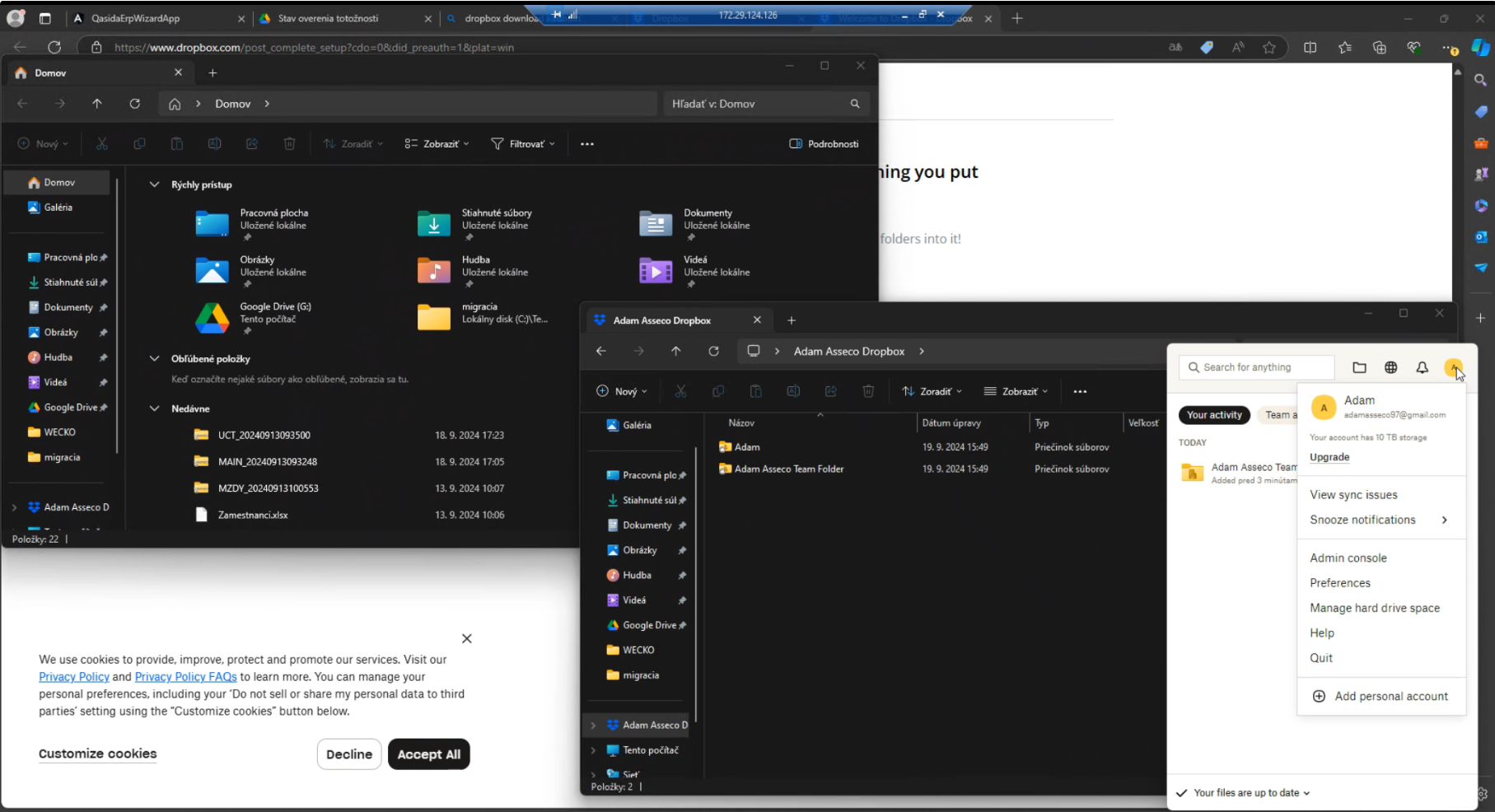Click share icon in Domov window toolbar
This screenshot has height=812, width=1495.
252,144
